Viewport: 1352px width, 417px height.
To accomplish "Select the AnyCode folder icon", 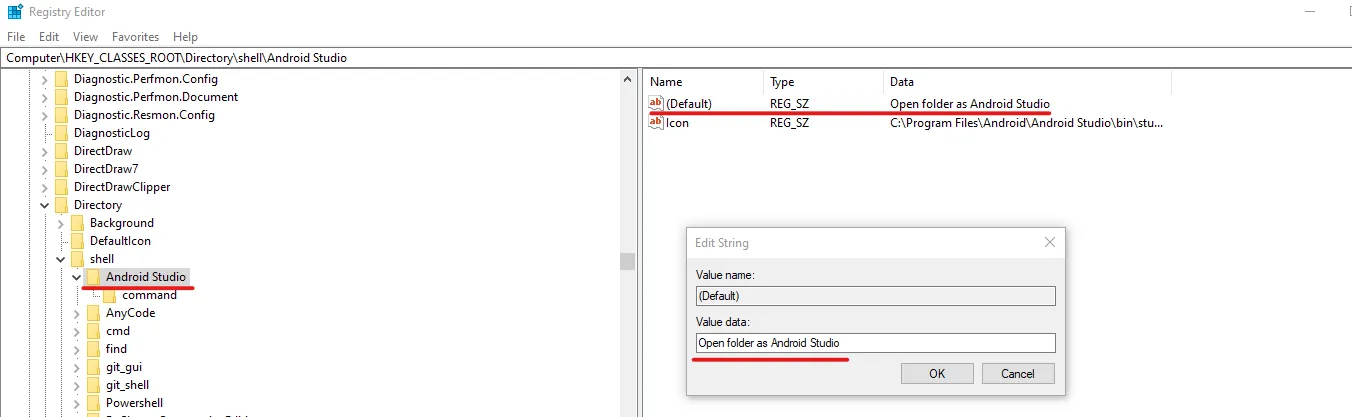I will pos(93,313).
